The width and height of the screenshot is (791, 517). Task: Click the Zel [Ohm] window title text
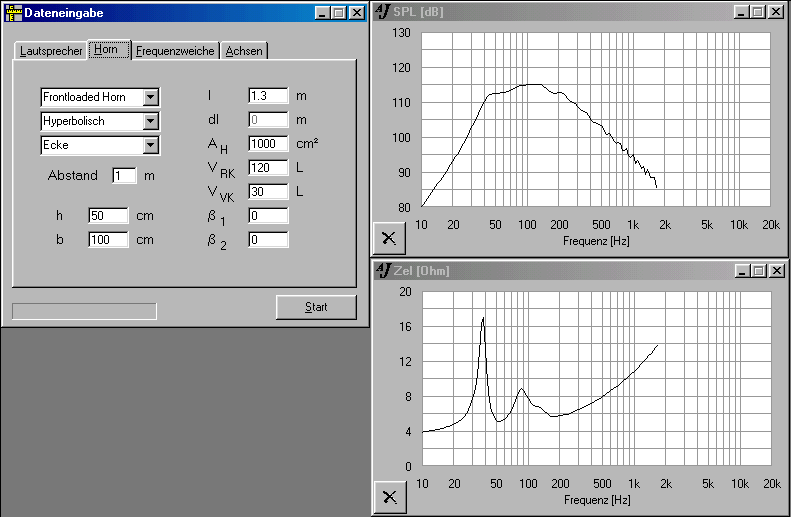click(421, 271)
